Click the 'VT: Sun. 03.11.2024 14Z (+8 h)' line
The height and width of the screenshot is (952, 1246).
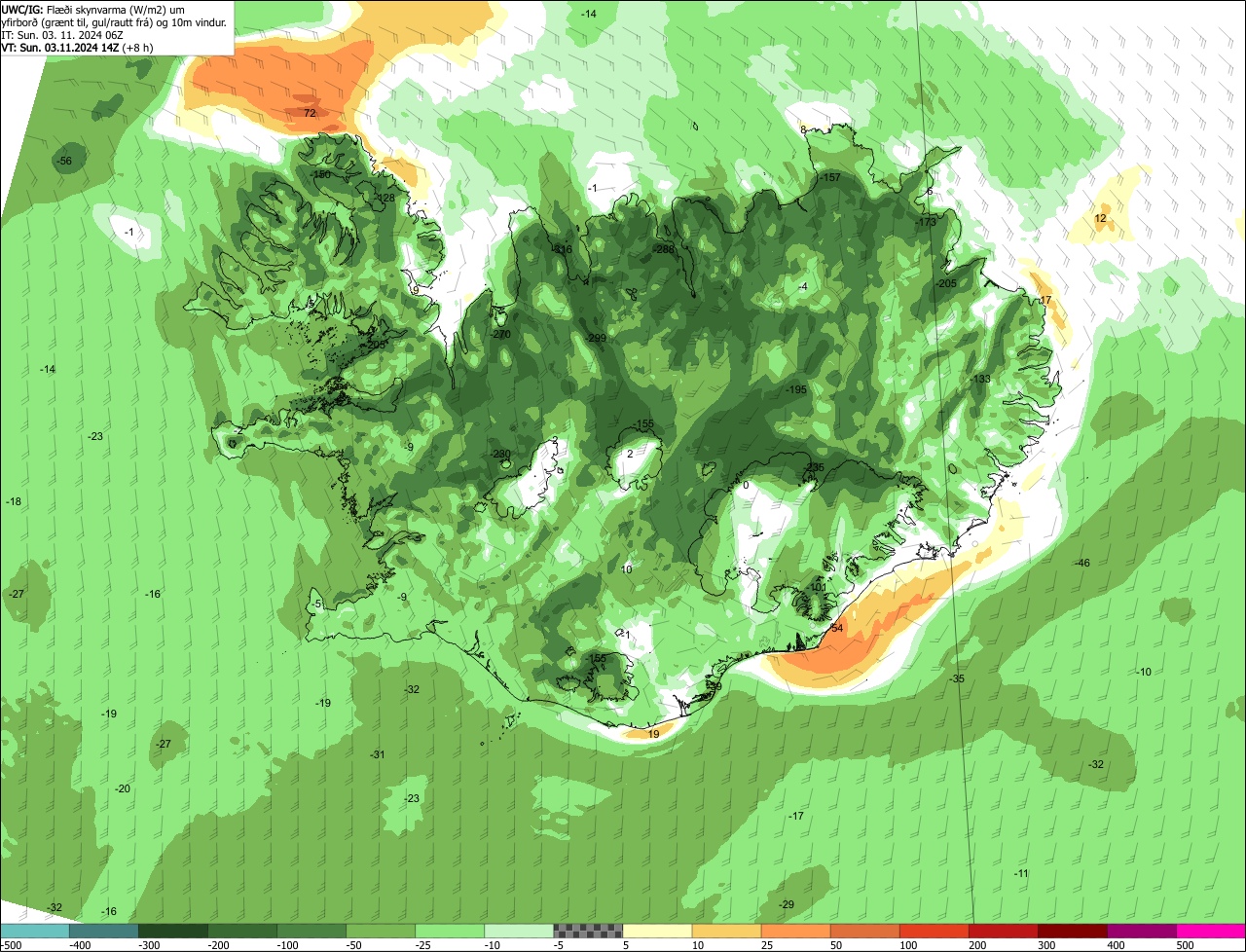77,47
